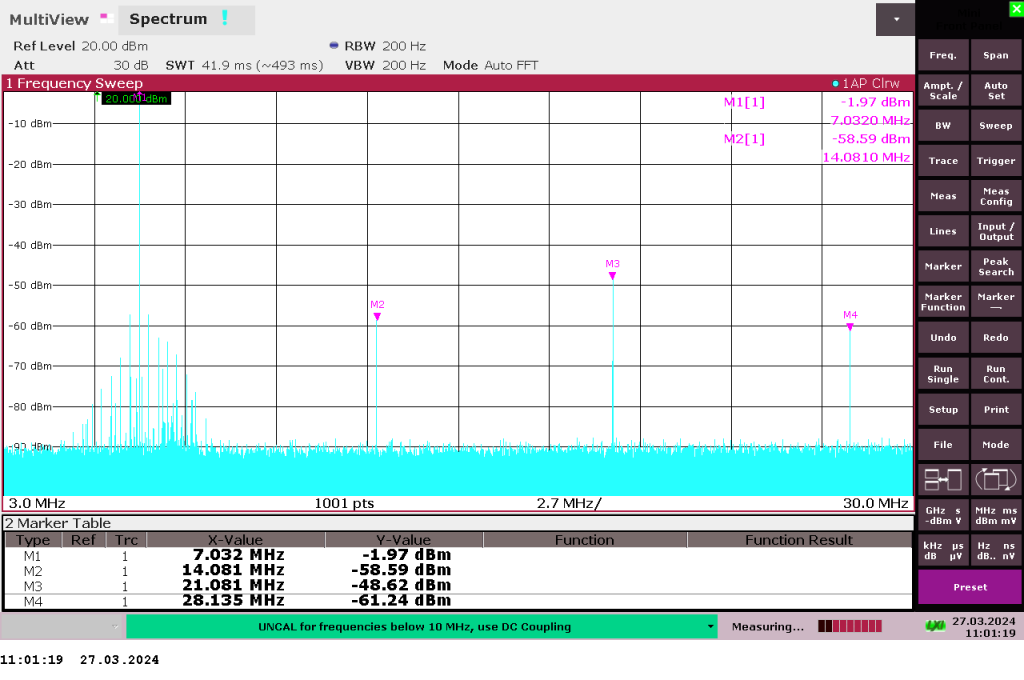
Task: Expand the UNCAL status message dropdown
Action: click(711, 626)
